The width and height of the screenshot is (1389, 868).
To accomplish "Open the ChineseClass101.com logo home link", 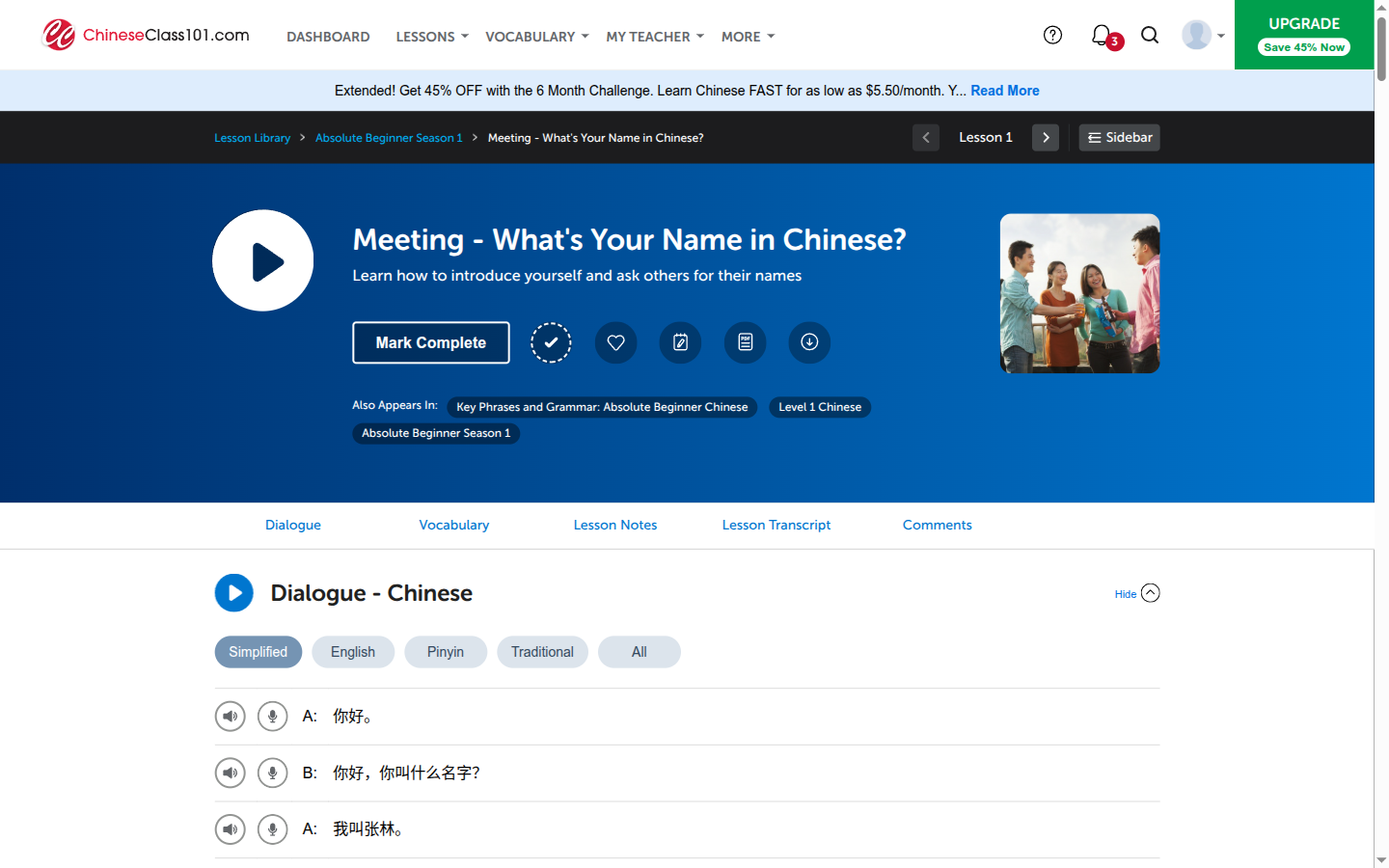I will pyautogui.click(x=146, y=35).
